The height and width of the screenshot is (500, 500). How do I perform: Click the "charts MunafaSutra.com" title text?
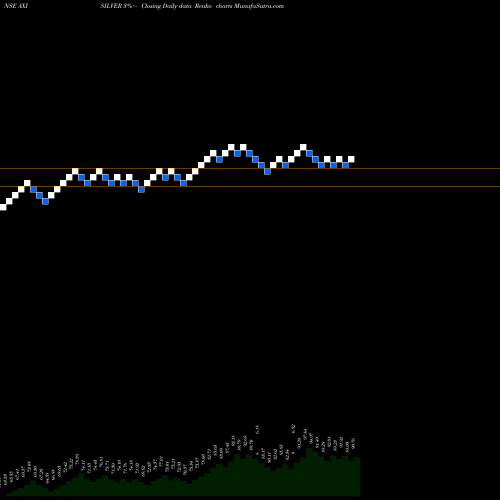250,6
